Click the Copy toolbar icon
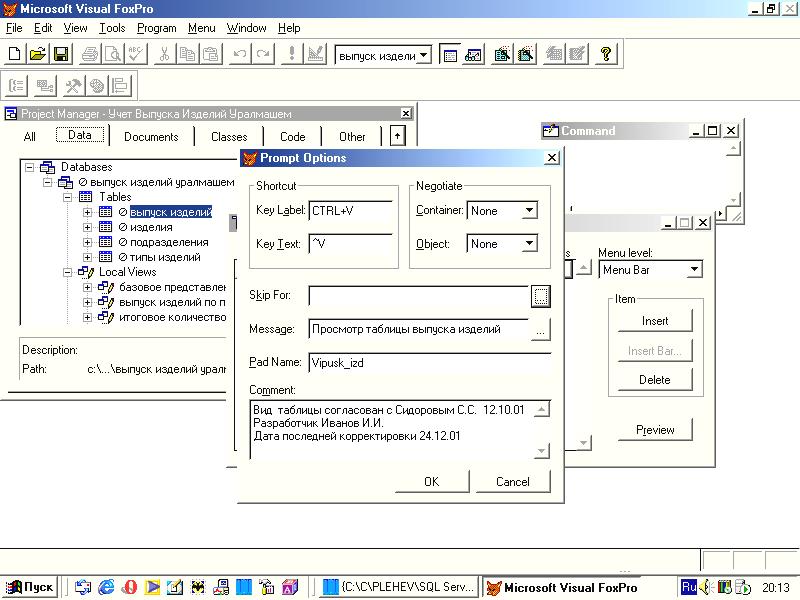 187,54
